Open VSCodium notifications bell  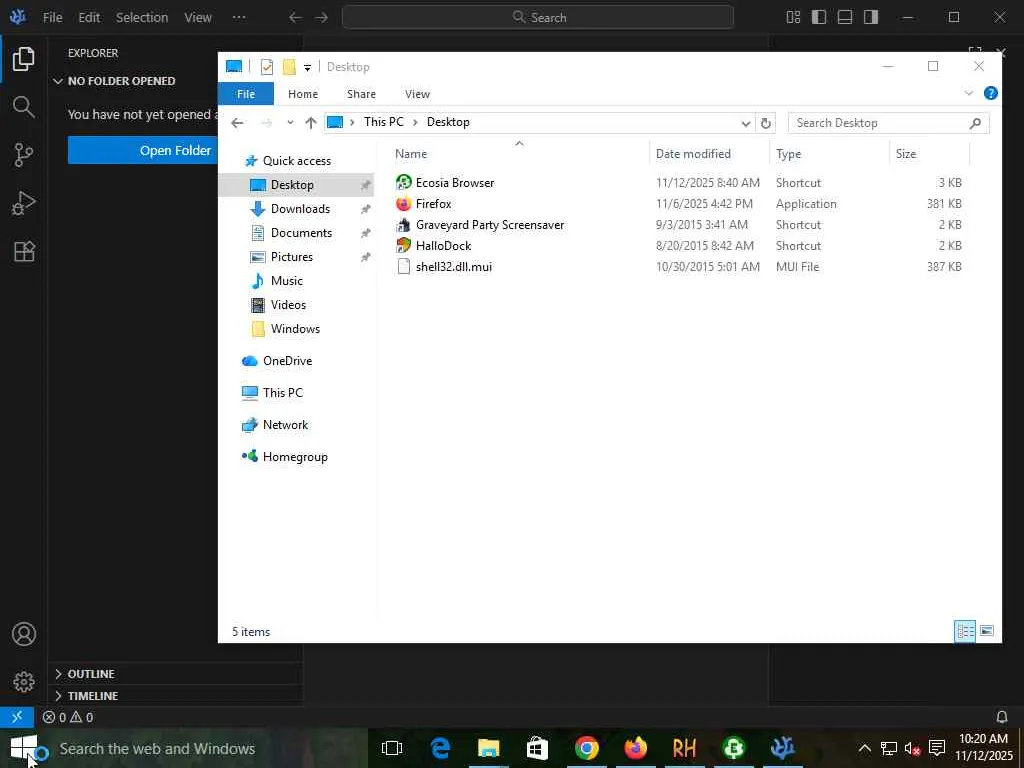(1002, 717)
